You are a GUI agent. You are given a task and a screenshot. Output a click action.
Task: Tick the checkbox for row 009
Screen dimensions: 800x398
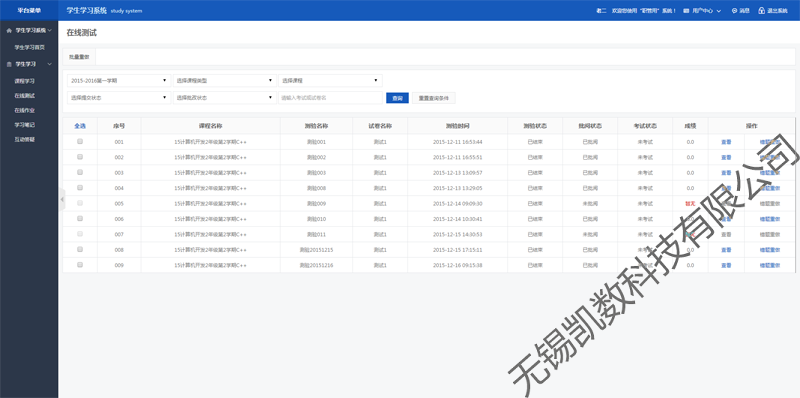coord(80,265)
